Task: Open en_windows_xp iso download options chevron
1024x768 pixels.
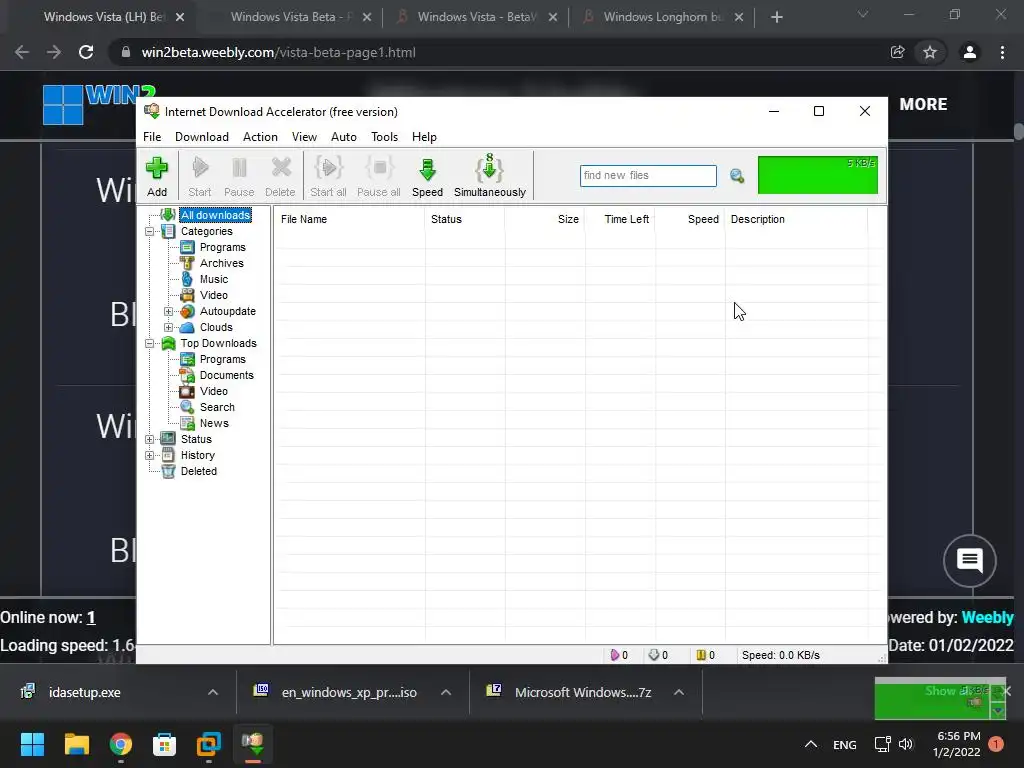Action: pos(446,692)
